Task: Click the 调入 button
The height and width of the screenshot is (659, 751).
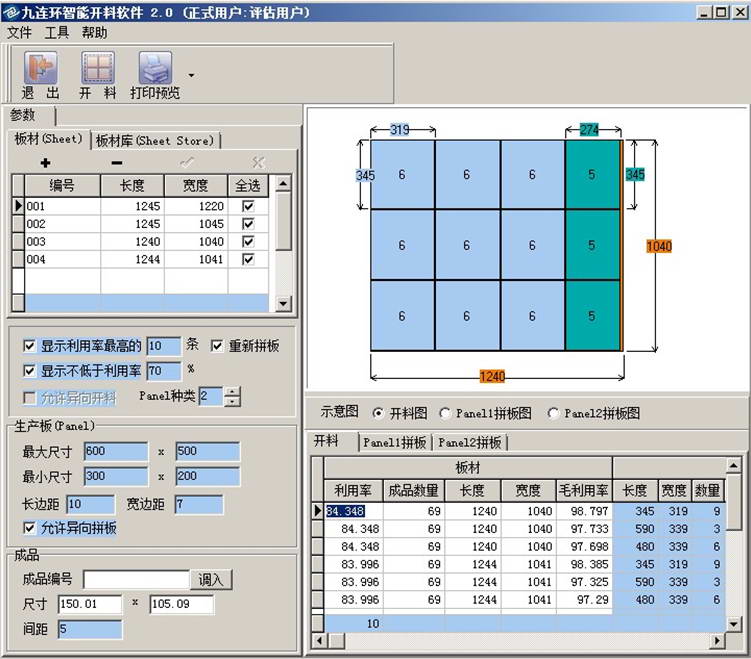Action: coord(211,580)
